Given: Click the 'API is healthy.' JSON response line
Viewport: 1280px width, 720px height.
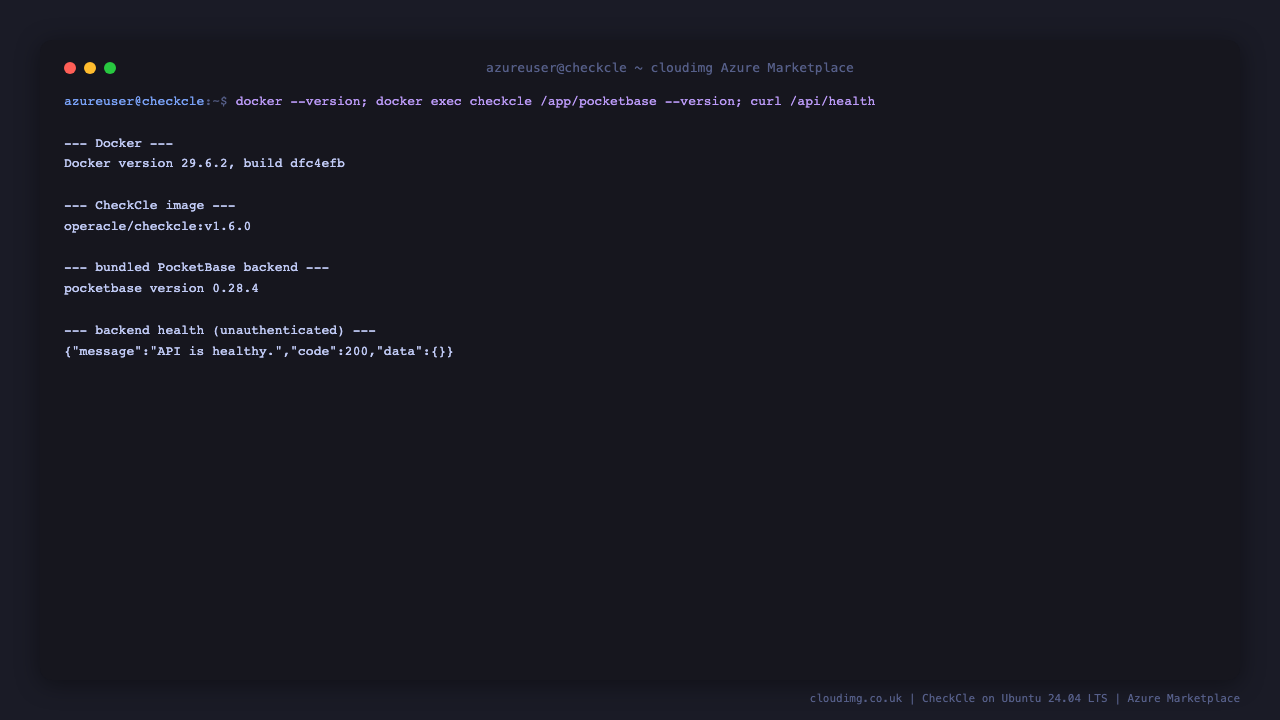Looking at the screenshot, I should tap(259, 351).
